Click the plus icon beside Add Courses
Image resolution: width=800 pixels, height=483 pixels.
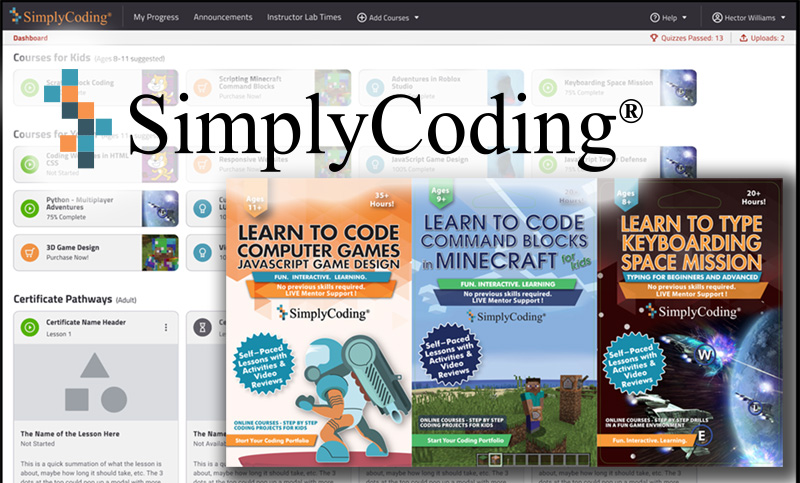[362, 17]
